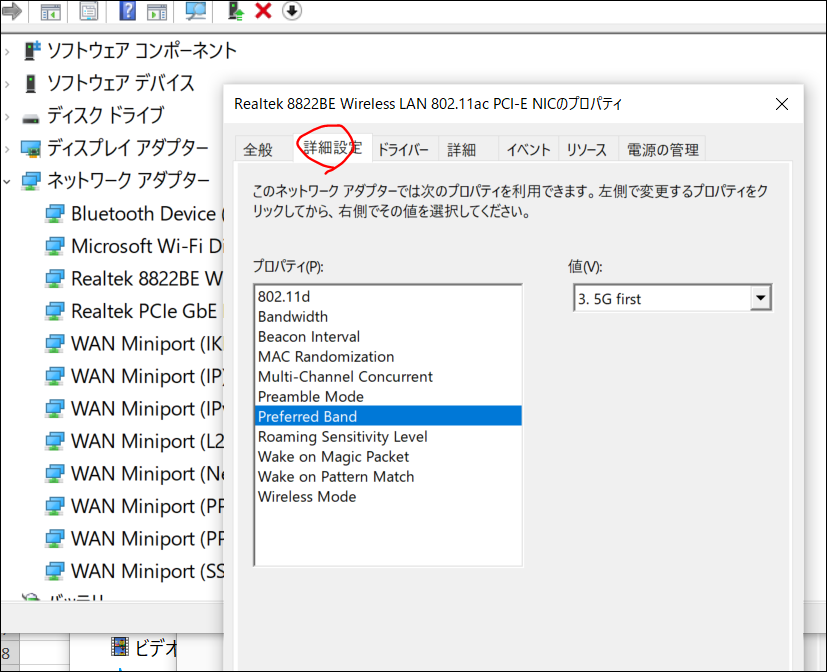Click the blue Help question mark icon
Screen dimensions: 827x672
click(127, 11)
